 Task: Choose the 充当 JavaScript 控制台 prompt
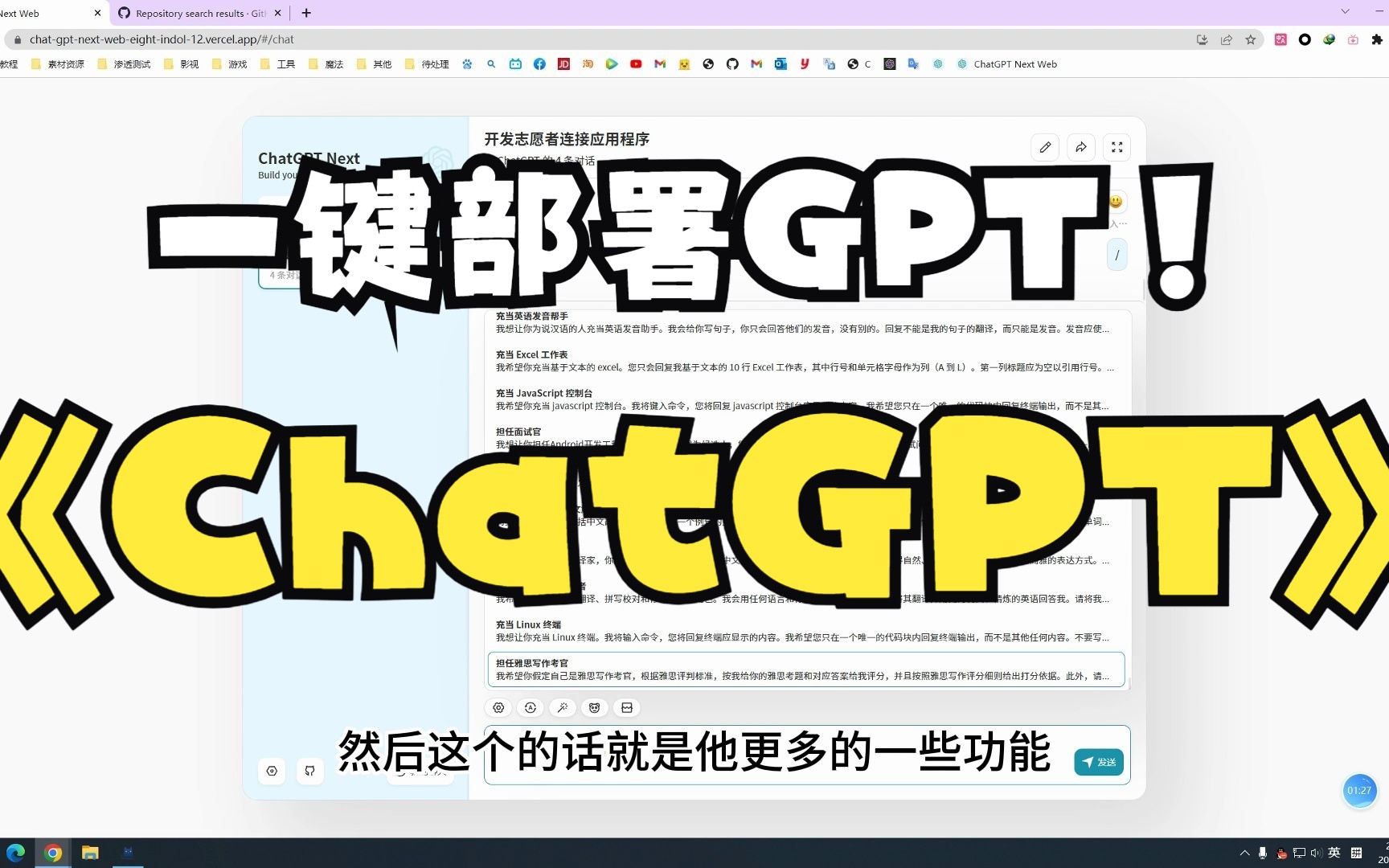tap(805, 399)
